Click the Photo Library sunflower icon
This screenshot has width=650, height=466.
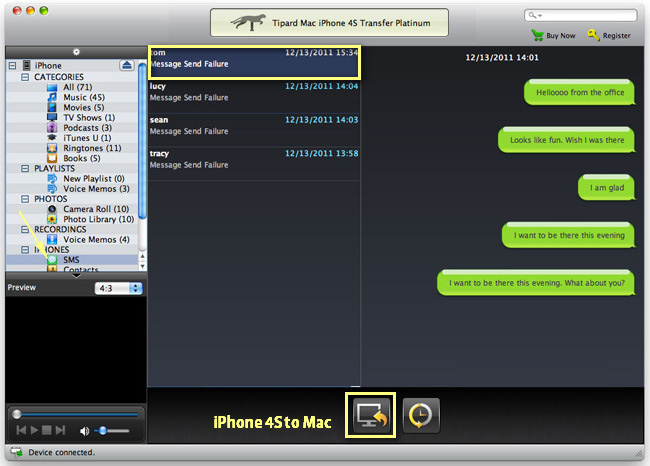(x=52, y=219)
